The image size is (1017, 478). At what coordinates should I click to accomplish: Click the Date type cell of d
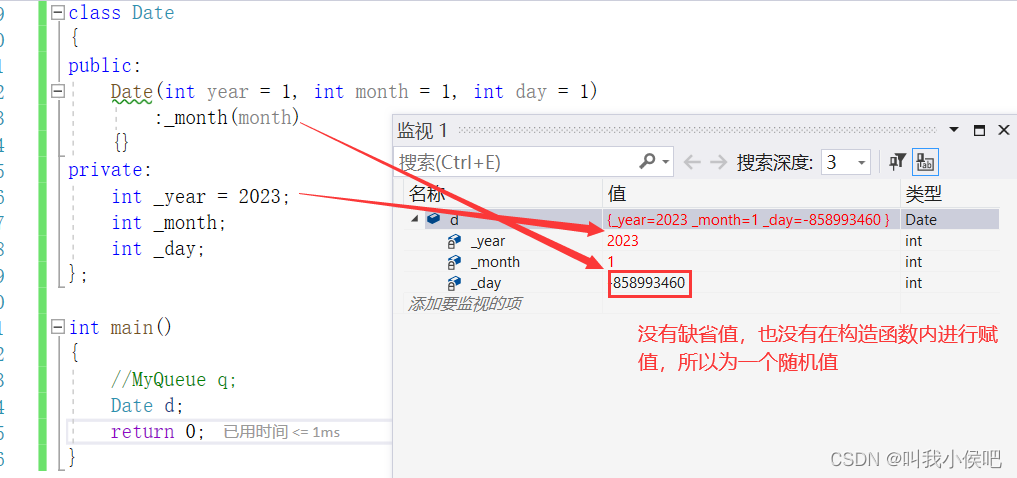click(x=921, y=220)
